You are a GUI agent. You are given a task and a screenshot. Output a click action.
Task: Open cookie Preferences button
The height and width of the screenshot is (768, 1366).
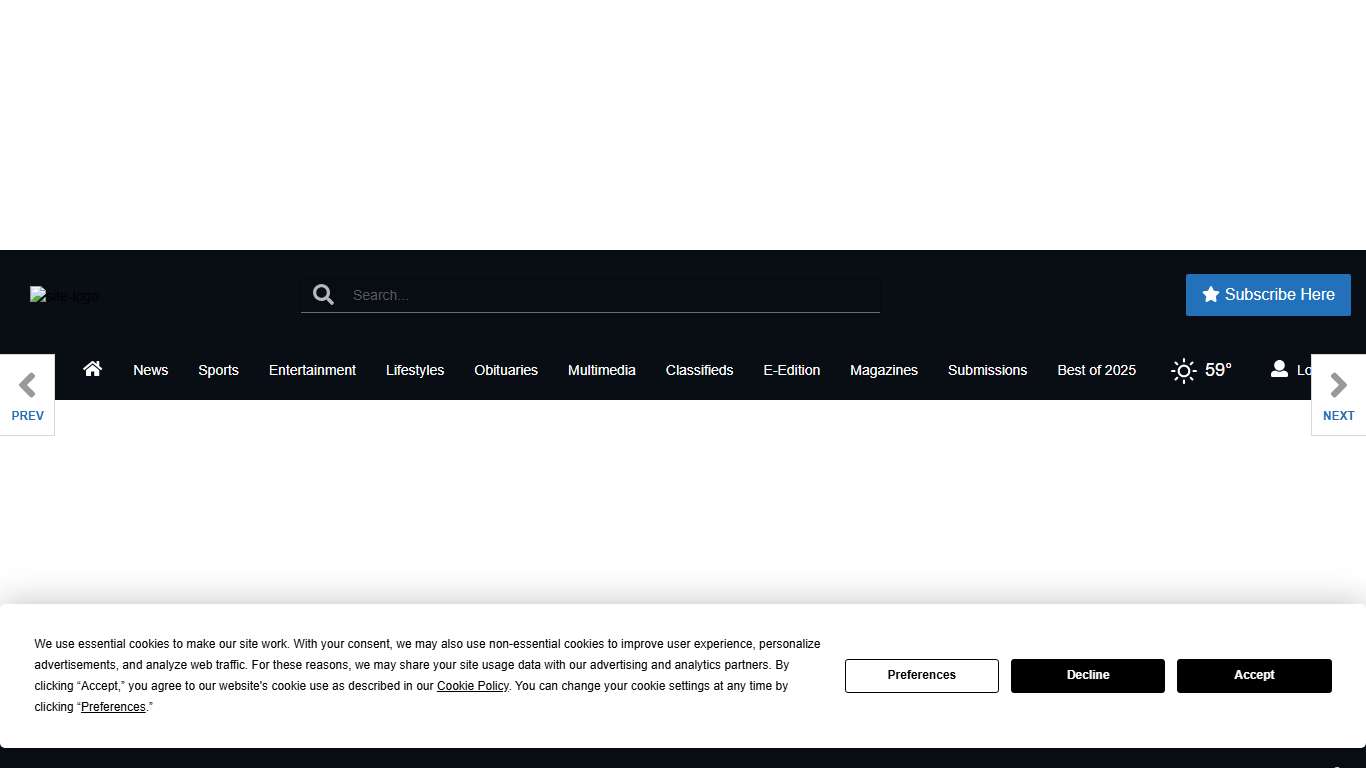tap(922, 676)
